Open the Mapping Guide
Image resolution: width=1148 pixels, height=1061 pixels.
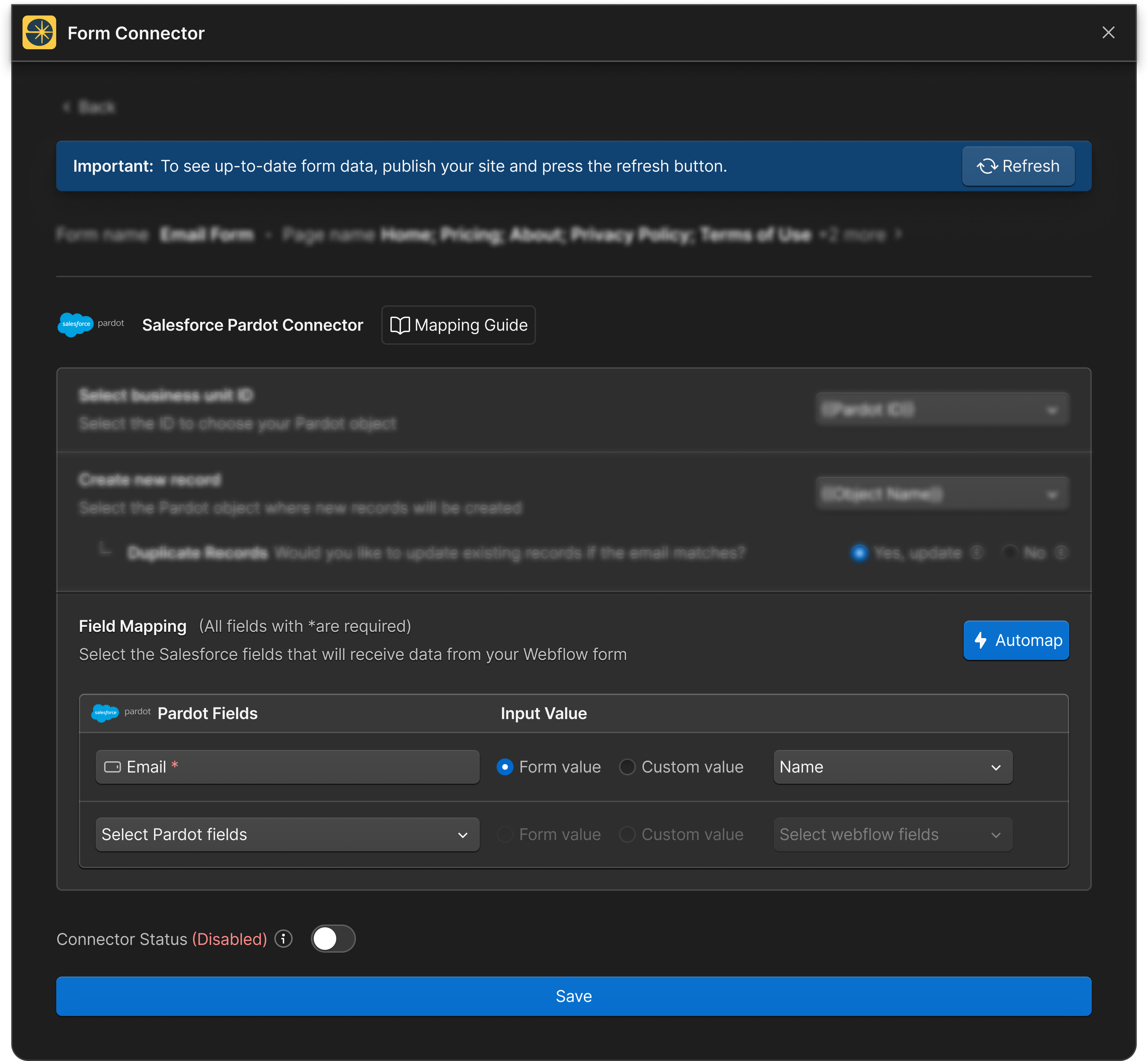(458, 325)
